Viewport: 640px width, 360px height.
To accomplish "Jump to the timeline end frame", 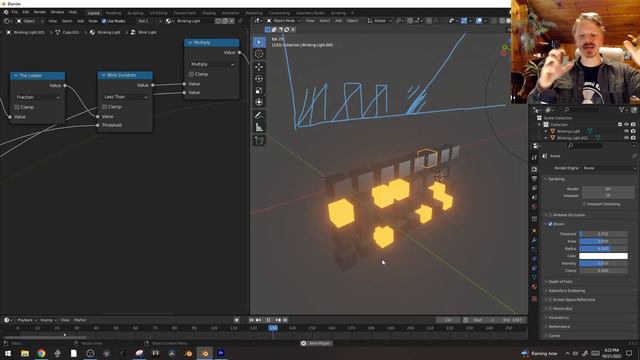I will pos(285,320).
